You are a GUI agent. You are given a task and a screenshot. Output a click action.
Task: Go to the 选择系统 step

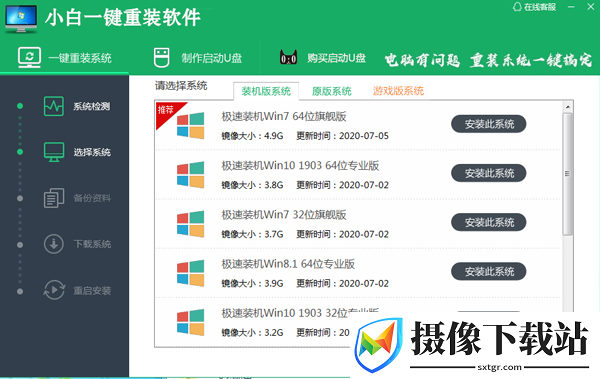click(x=92, y=152)
